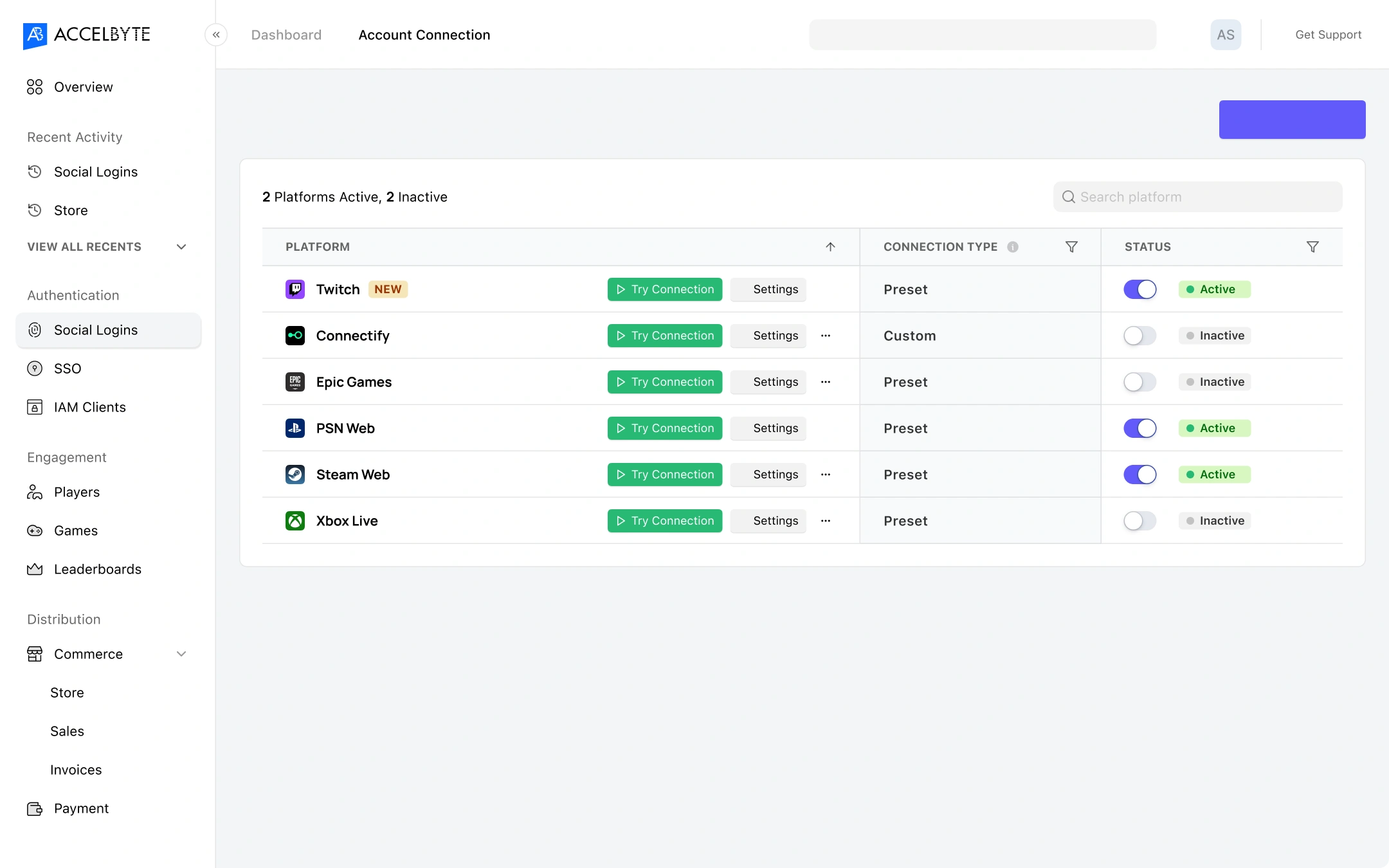This screenshot has height=868, width=1389.
Task: Disable the Twitch connection toggle
Action: tap(1140, 289)
